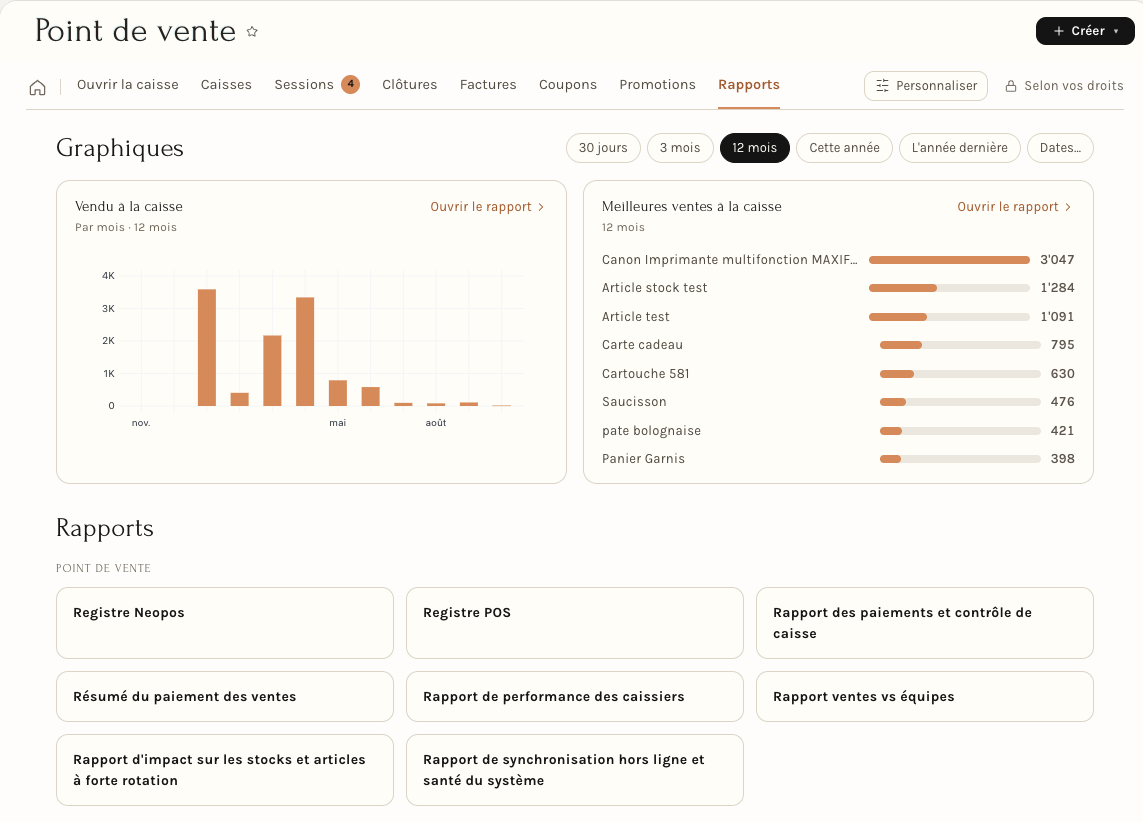1143x822 pixels.
Task: Click the tallest bar in sales chart
Action: pos(207,348)
